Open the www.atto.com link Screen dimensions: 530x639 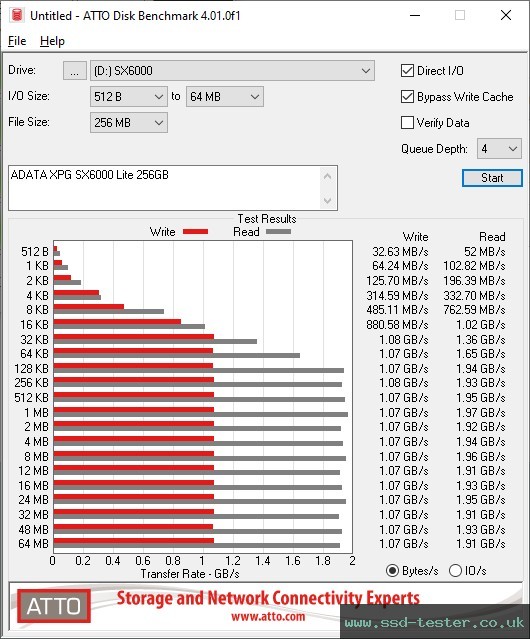[268, 616]
